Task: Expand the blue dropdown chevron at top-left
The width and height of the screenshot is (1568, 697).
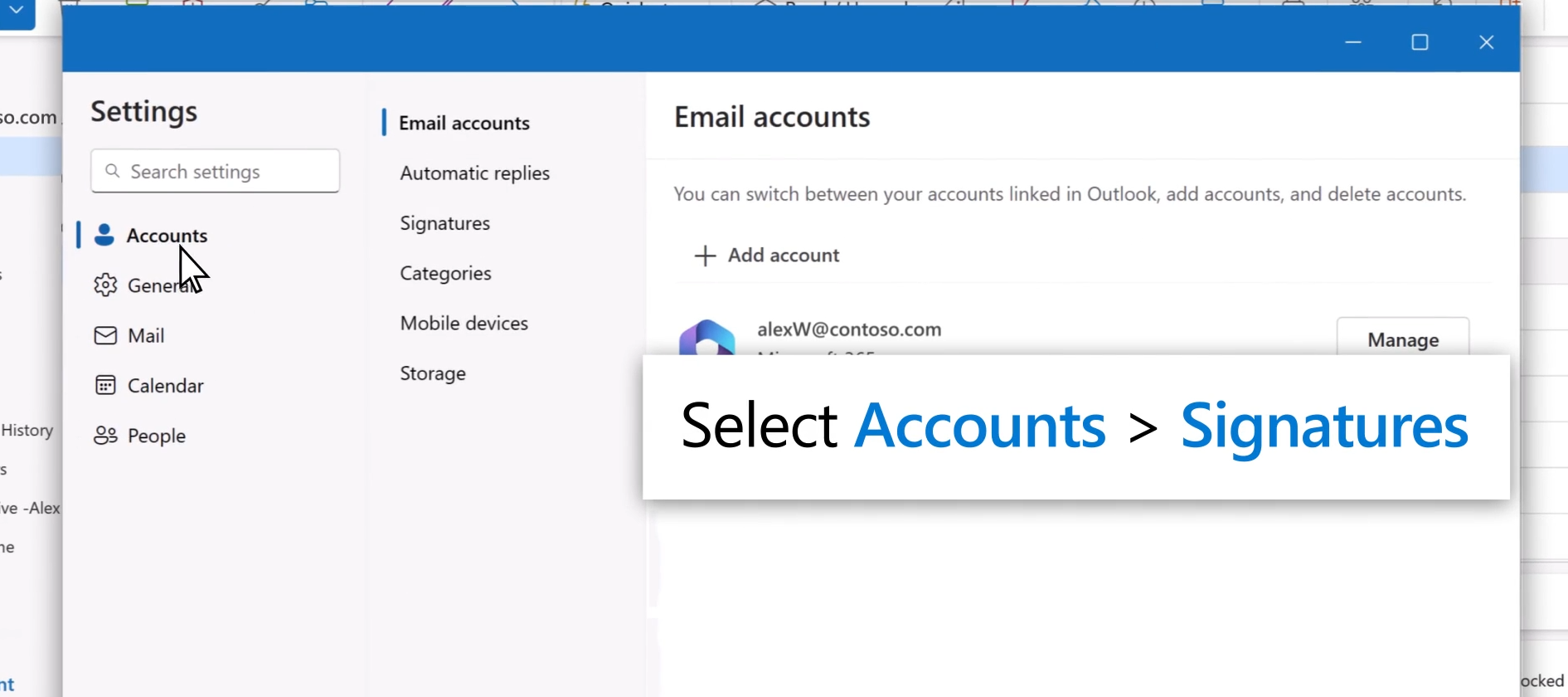Action: click(x=16, y=11)
